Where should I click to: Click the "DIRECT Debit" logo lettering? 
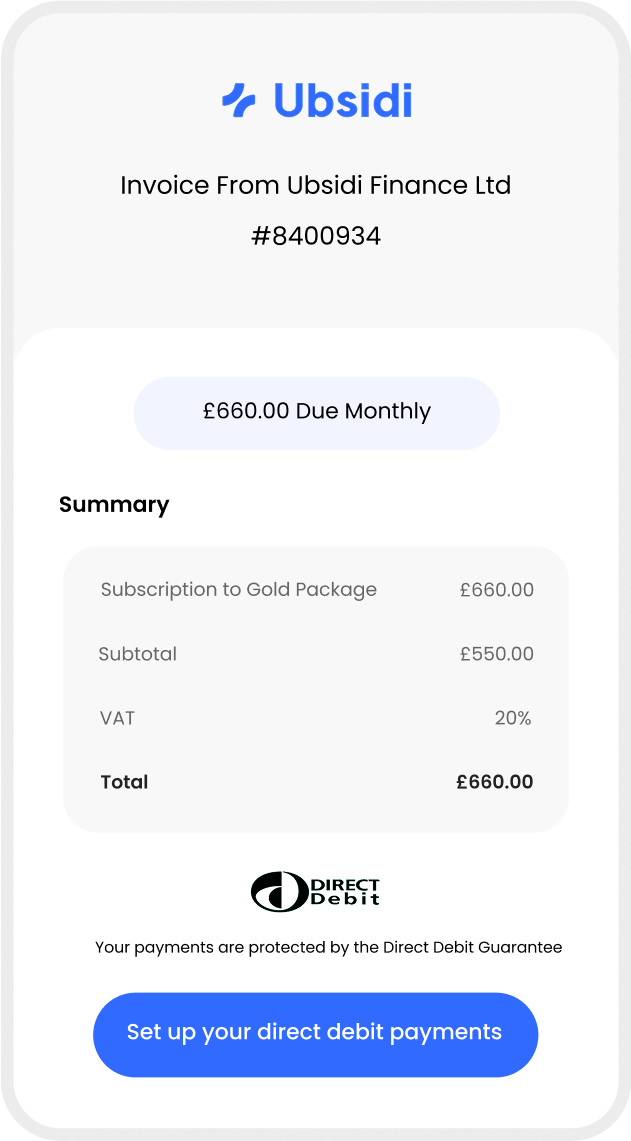click(345, 892)
